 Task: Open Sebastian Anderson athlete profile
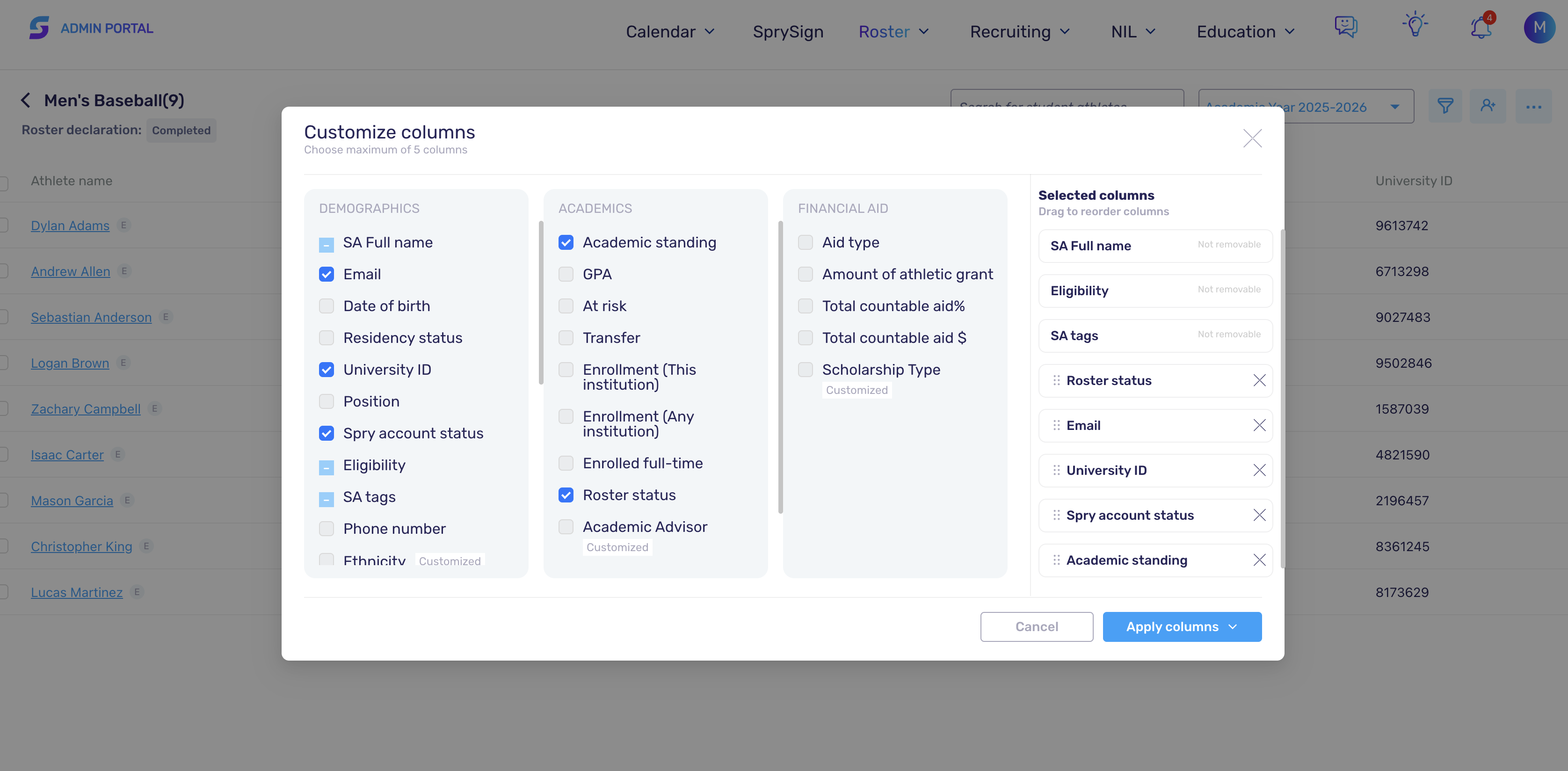(91, 317)
